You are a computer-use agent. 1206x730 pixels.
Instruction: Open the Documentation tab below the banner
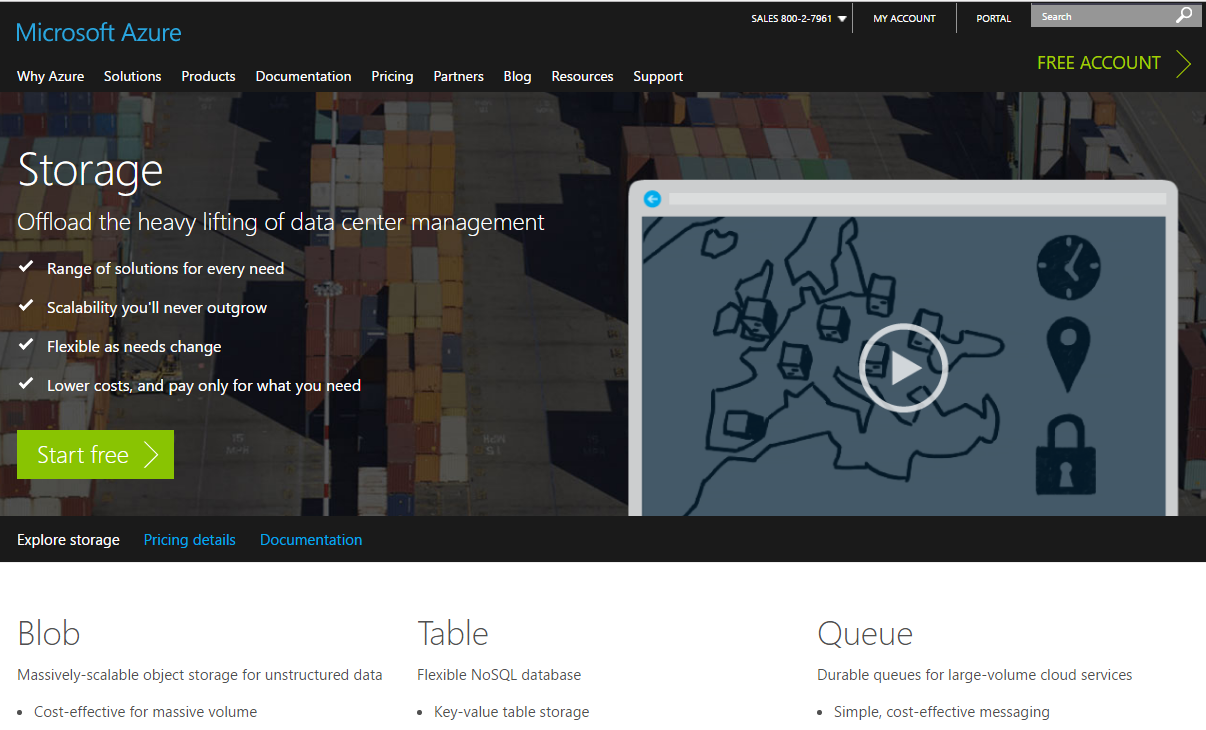click(311, 540)
